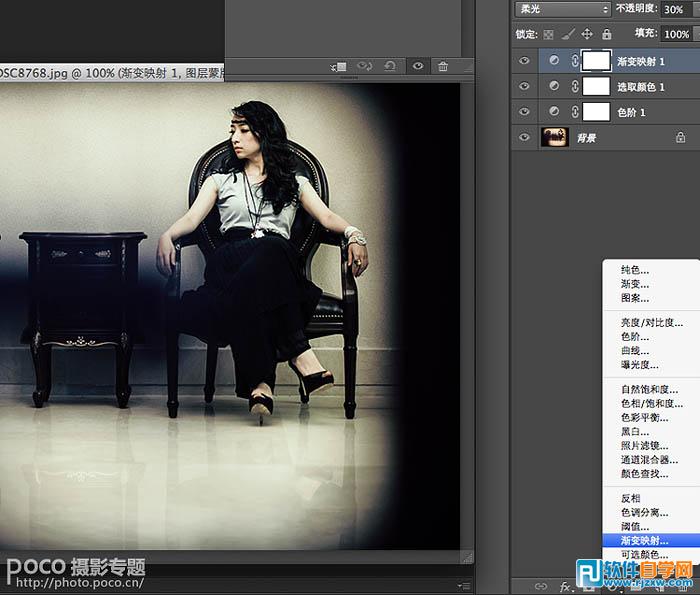Choose 反相 menu entry
The image size is (700, 595).
[630, 498]
